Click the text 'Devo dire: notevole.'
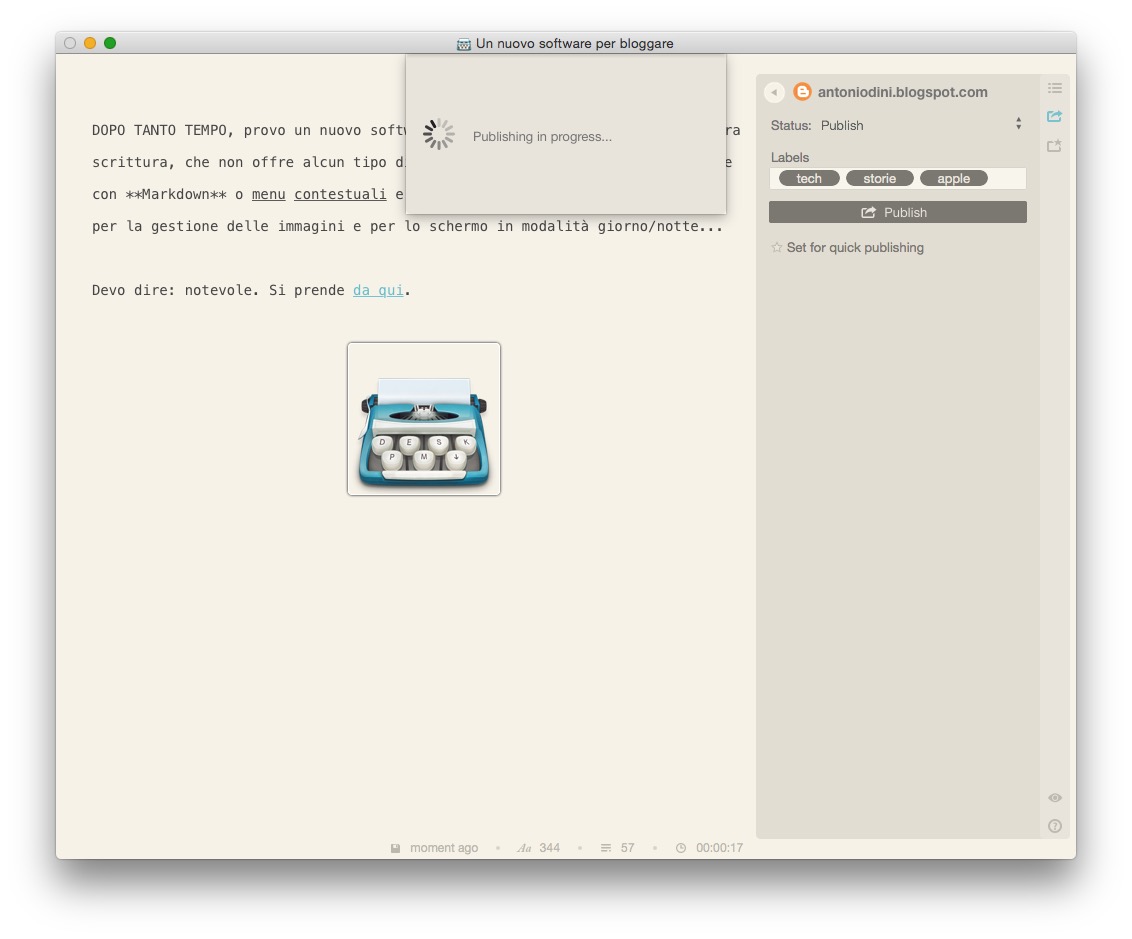 coord(173,290)
